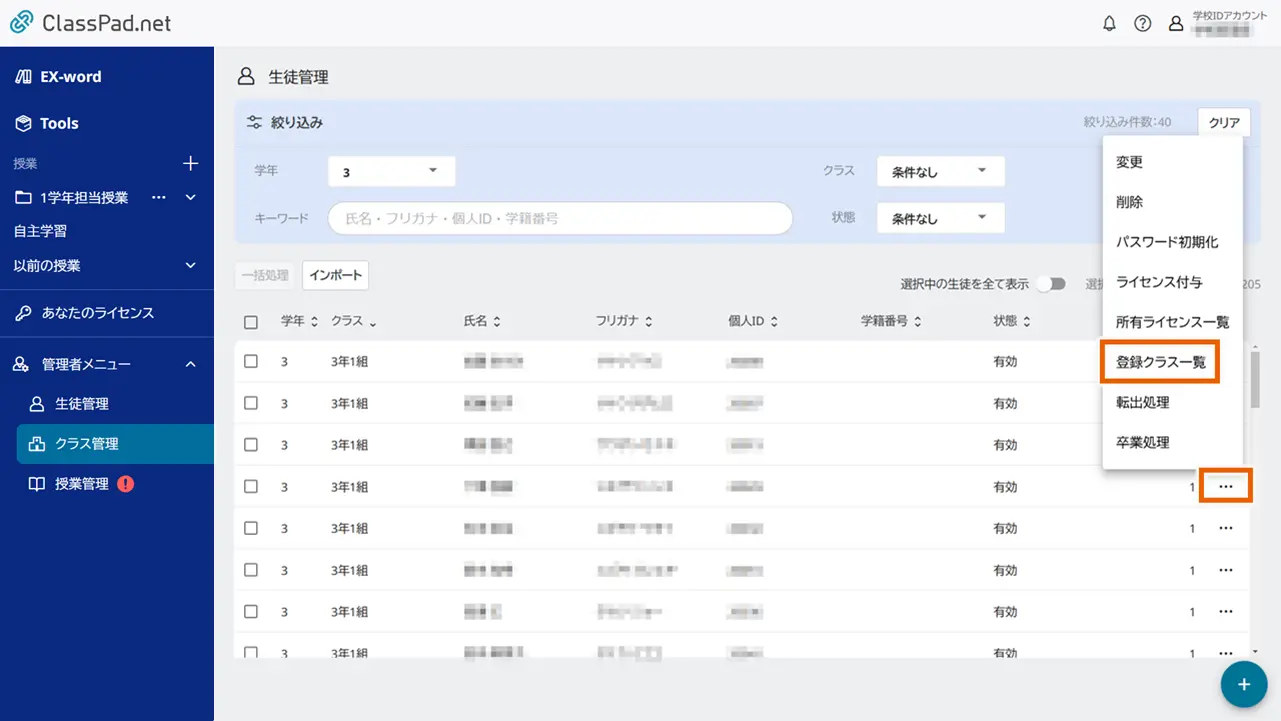Check the first student row checkbox

coord(251,361)
